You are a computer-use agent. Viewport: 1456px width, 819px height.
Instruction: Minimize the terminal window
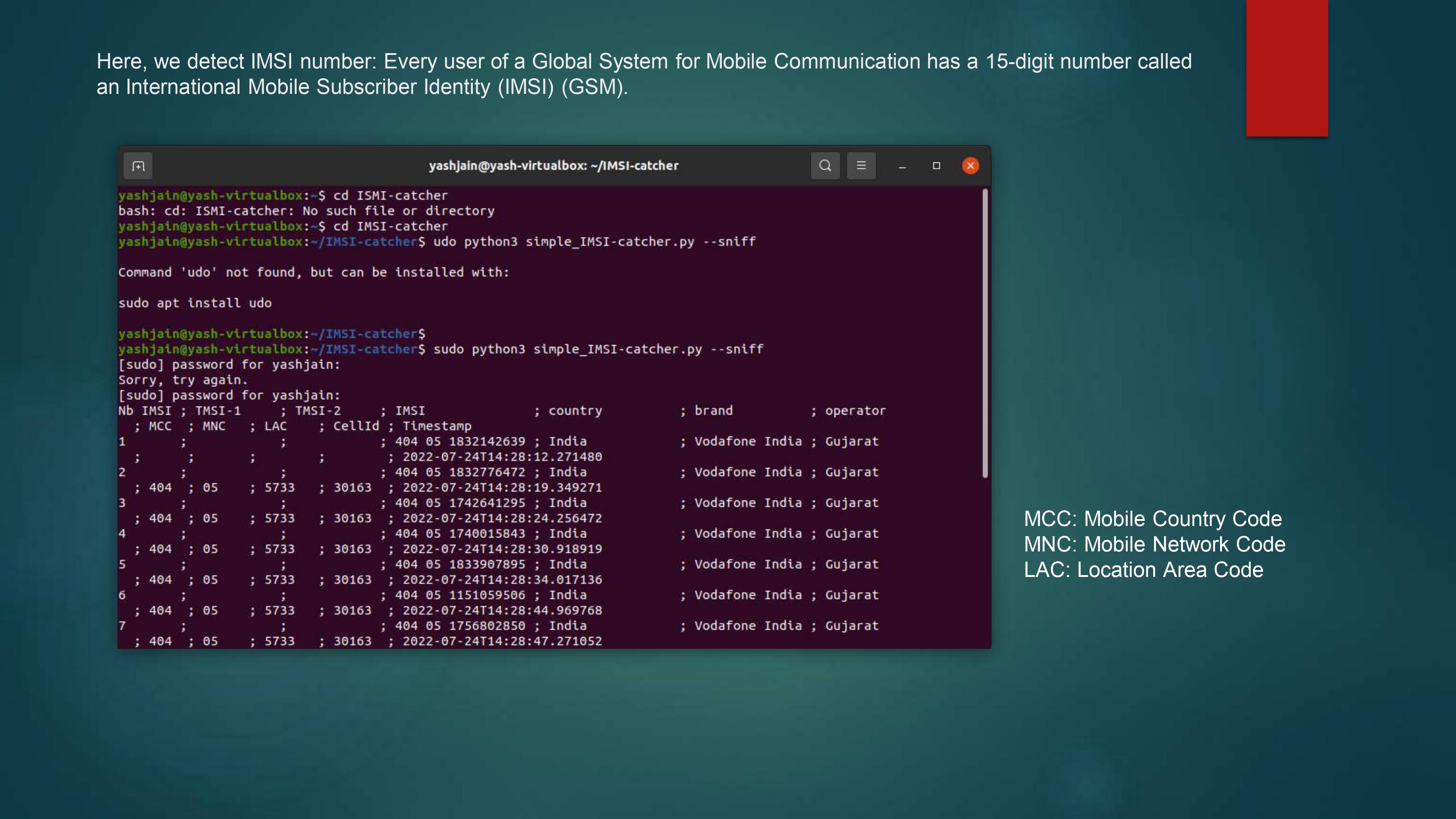click(x=903, y=166)
